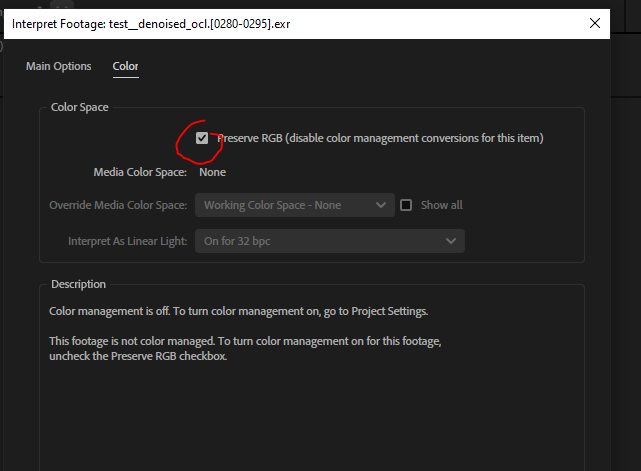Uncheck the Preserve RGB checkbox
This screenshot has width=641, height=471.
coord(202,138)
